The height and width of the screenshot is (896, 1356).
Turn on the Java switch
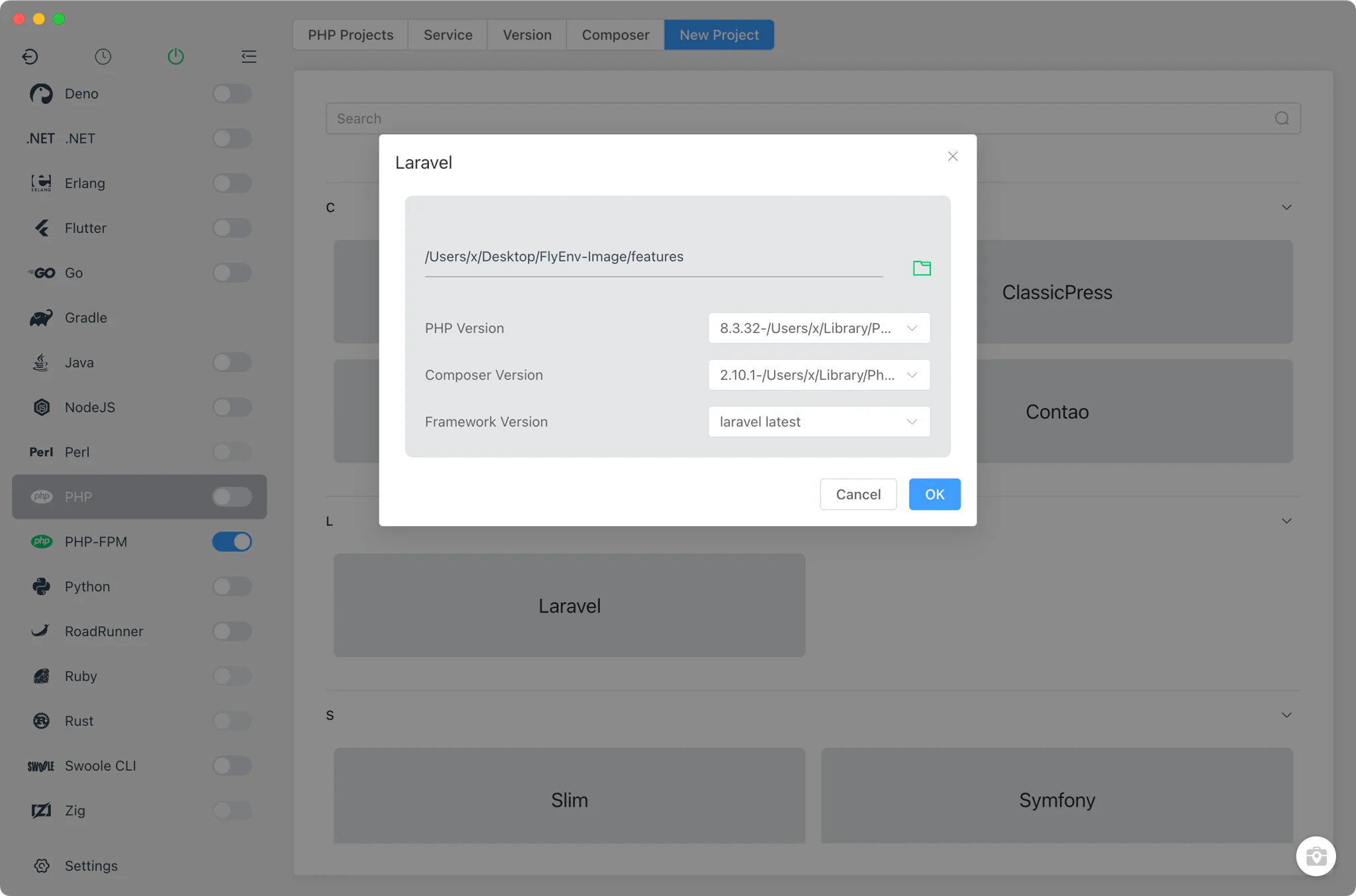[232, 363]
